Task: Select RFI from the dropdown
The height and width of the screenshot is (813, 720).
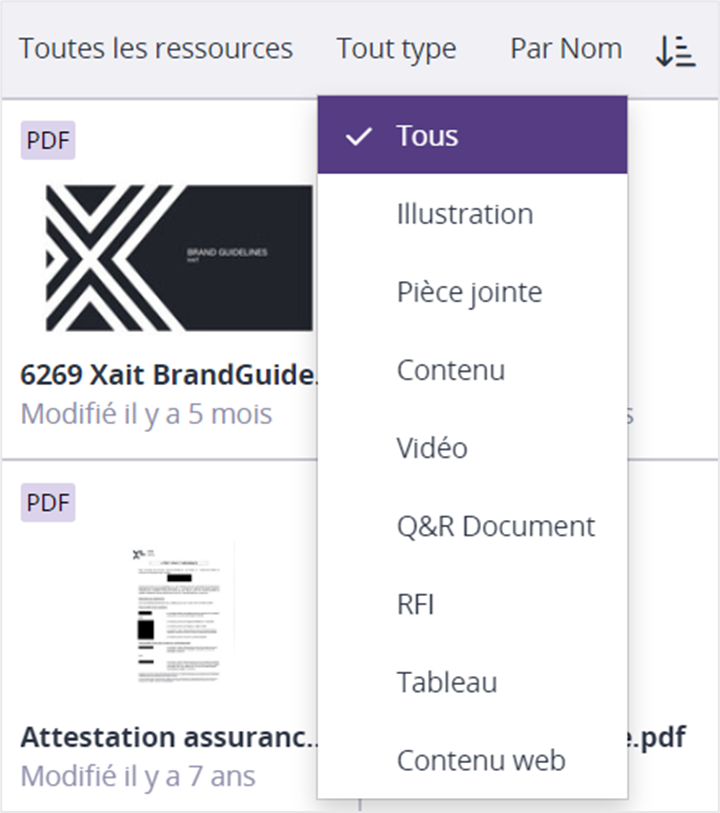Action: point(416,604)
